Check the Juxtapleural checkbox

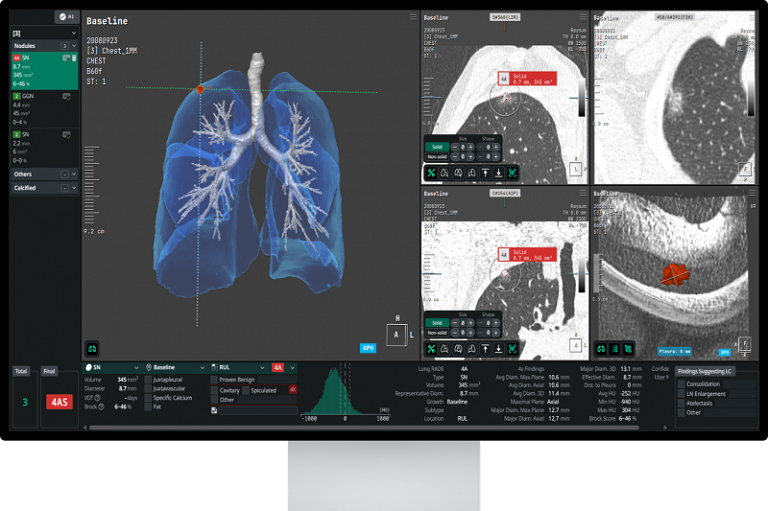click(x=149, y=380)
